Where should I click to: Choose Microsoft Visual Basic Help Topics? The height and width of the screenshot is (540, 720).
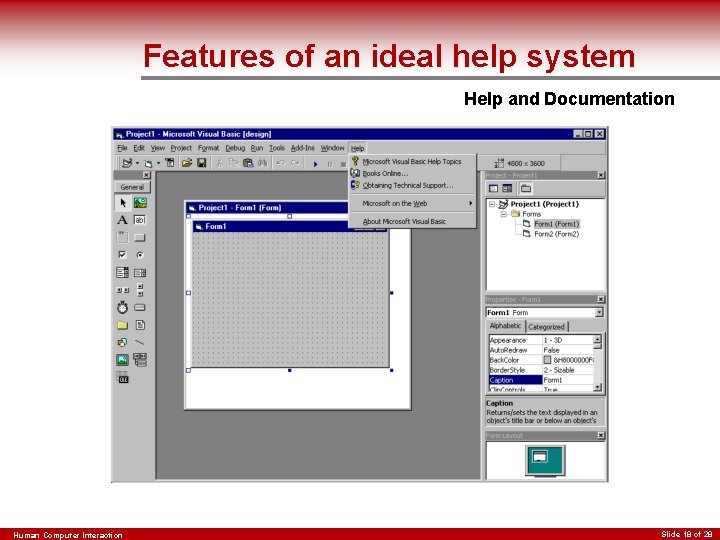(x=412, y=162)
